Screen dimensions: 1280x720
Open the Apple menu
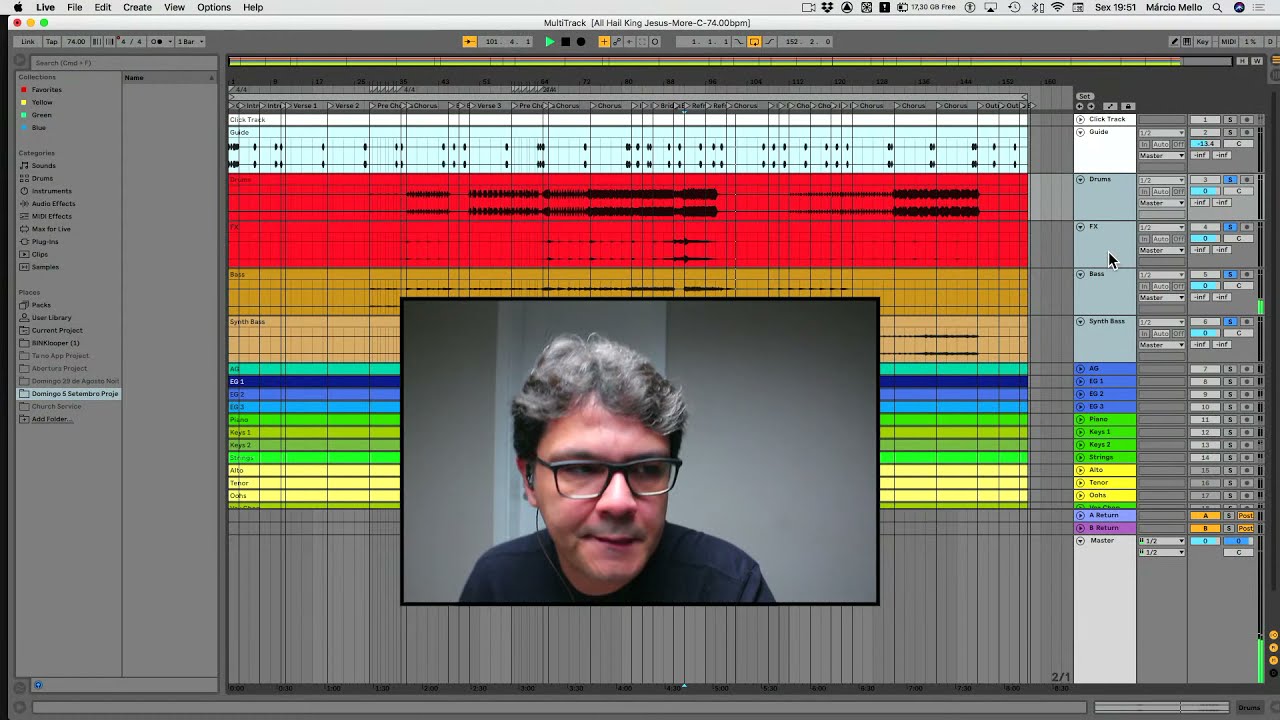[17, 7]
